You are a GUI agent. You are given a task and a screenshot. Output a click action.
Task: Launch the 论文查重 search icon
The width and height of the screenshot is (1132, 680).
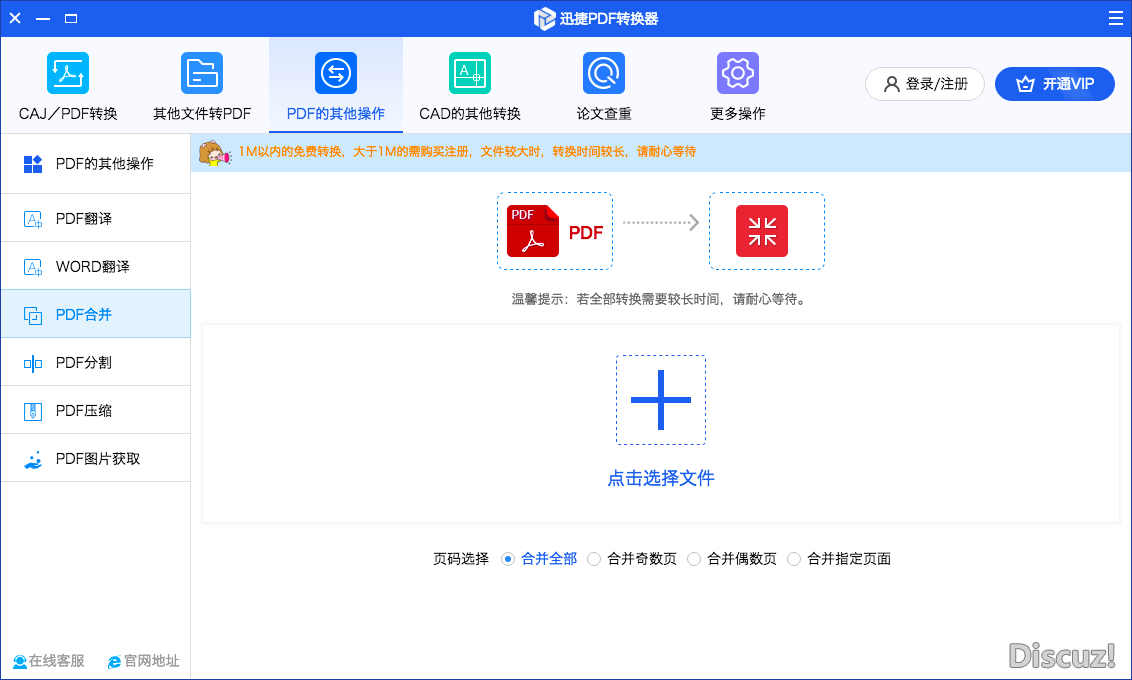coord(604,73)
